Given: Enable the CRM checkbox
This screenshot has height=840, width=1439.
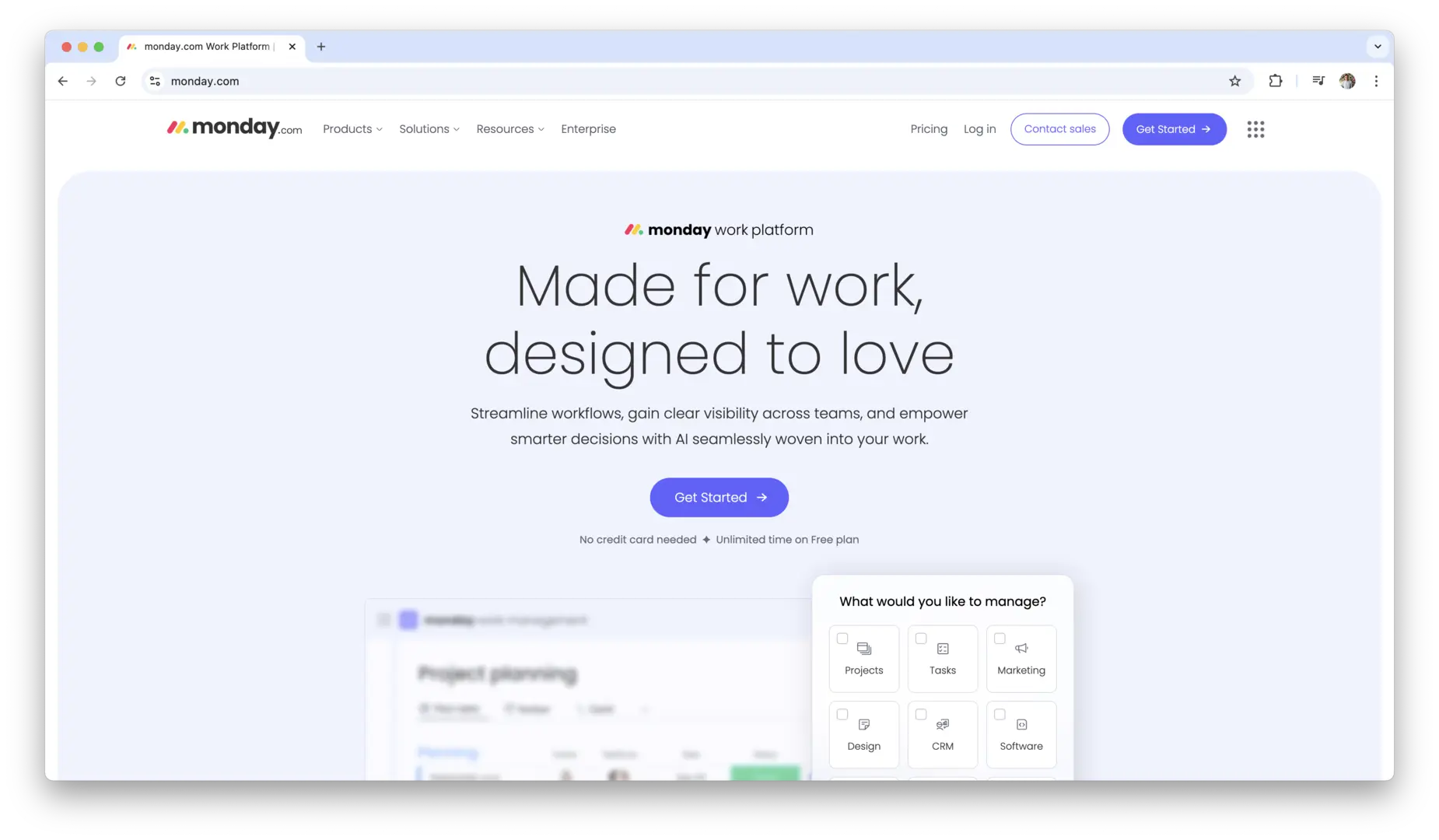Looking at the screenshot, I should coord(921,714).
